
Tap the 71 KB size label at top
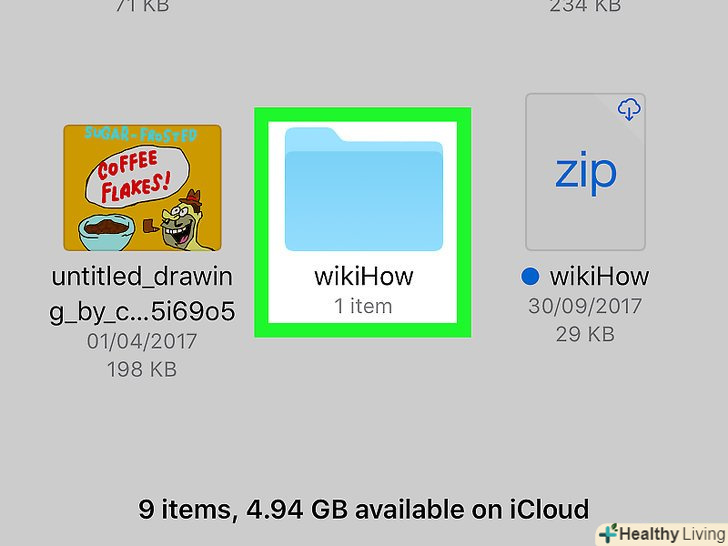142,6
